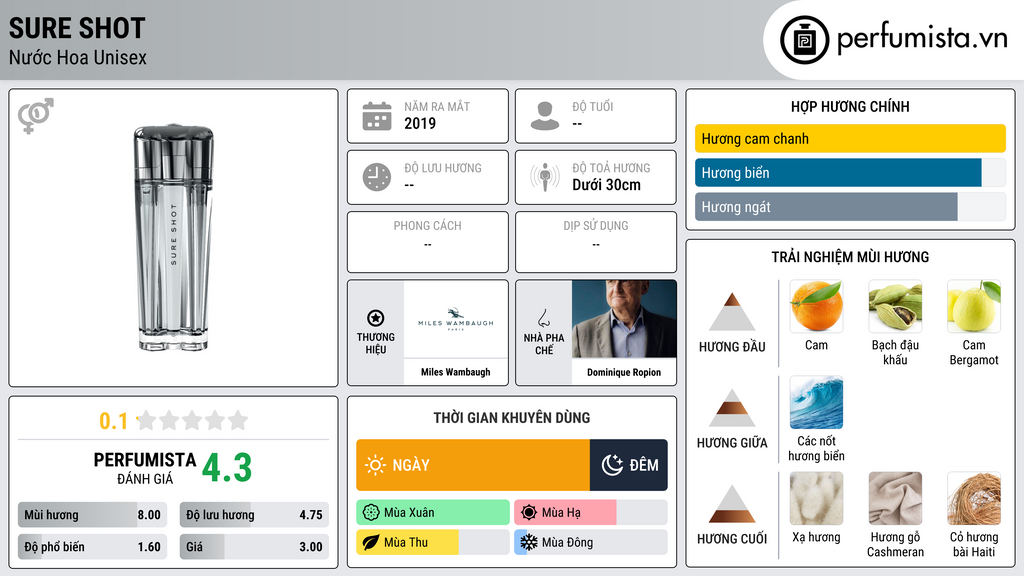Click the Sure Shot bottle image
Viewport: 1024px width, 576px height.
point(174,238)
